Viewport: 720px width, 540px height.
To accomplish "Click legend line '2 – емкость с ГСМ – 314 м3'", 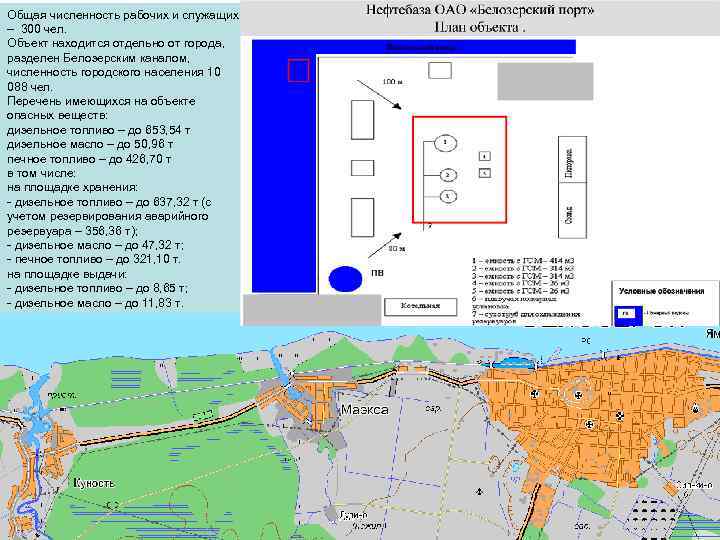I will [x=523, y=268].
